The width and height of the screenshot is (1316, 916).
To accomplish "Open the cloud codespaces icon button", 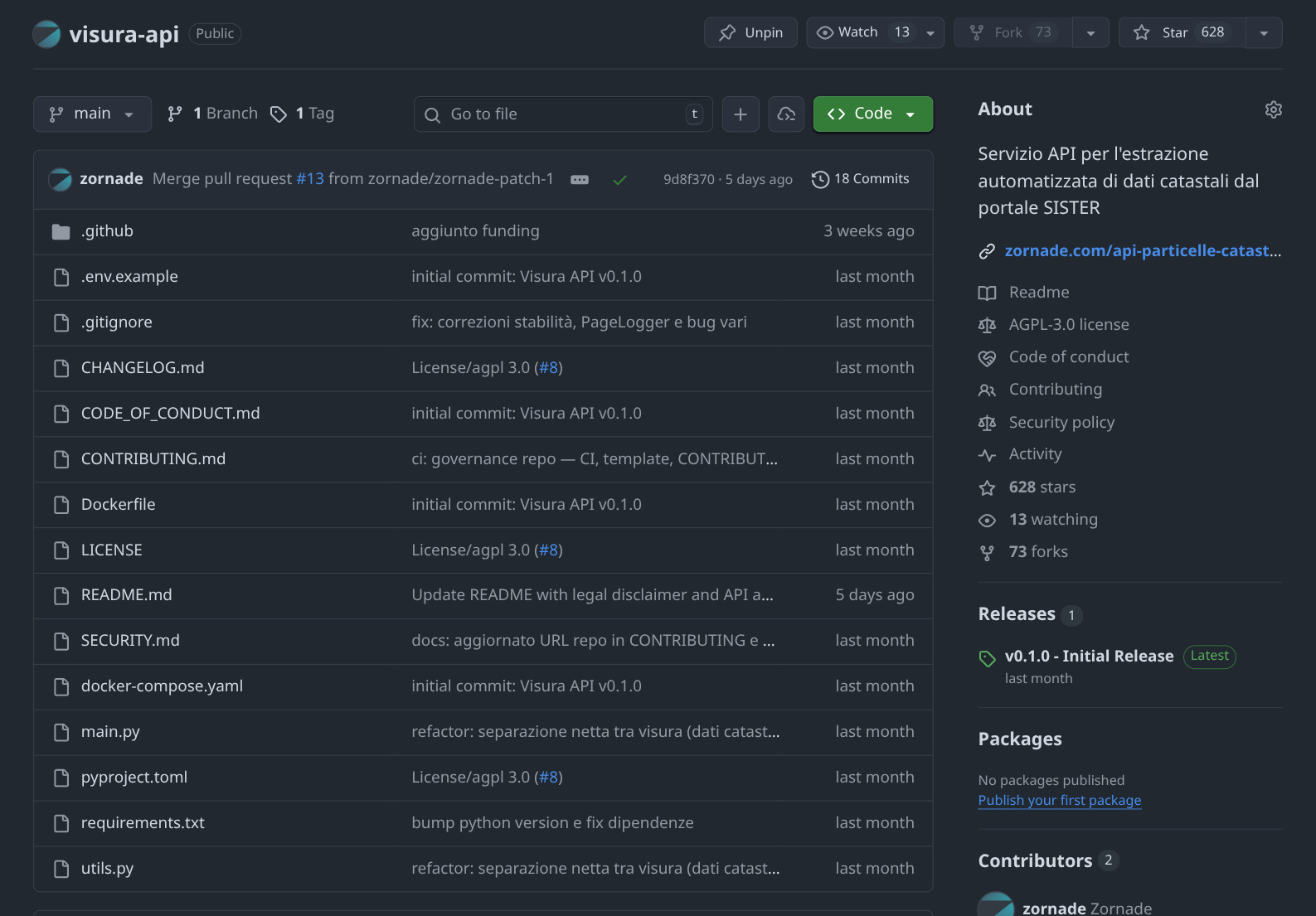I will click(786, 114).
